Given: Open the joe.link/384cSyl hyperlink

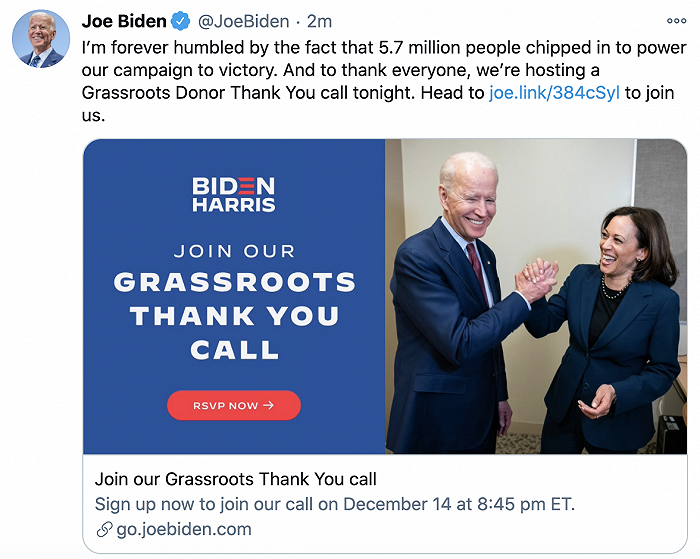Looking at the screenshot, I should click(554, 92).
